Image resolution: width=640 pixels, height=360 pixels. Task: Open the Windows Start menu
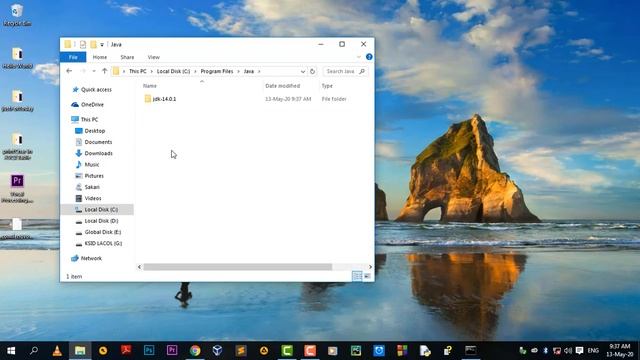[x=11, y=351]
